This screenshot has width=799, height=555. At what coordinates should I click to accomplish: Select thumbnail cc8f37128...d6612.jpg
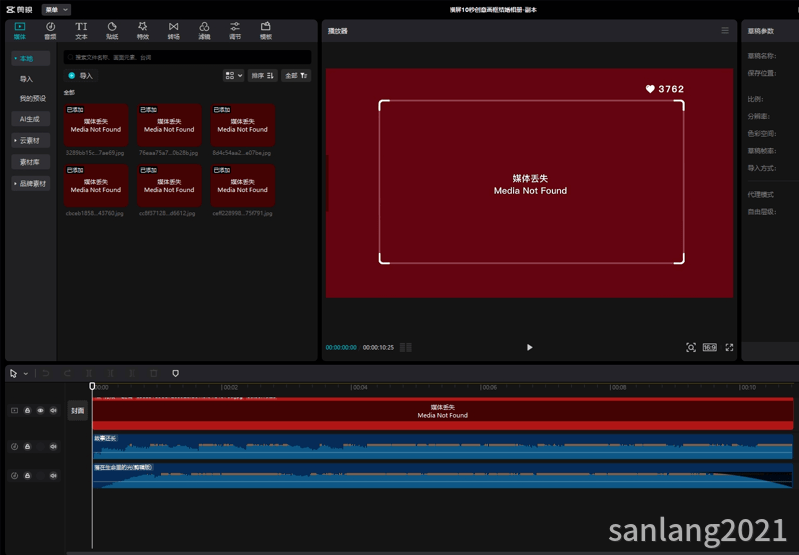[x=169, y=186]
